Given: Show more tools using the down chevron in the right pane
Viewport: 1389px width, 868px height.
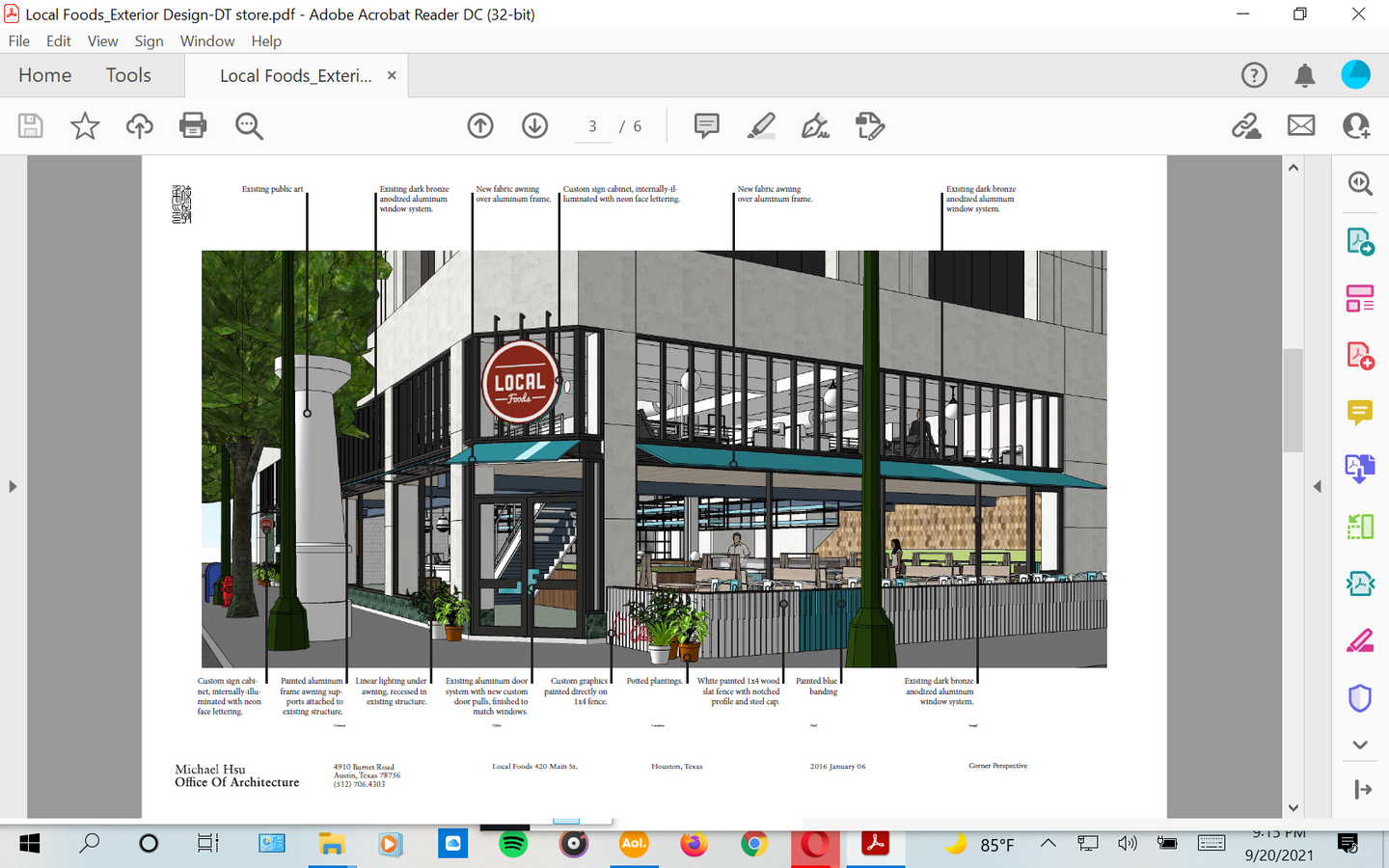Looking at the screenshot, I should tap(1360, 745).
